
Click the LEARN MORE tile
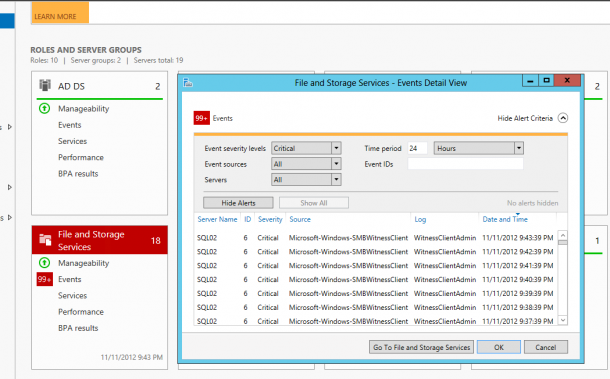pos(60,12)
